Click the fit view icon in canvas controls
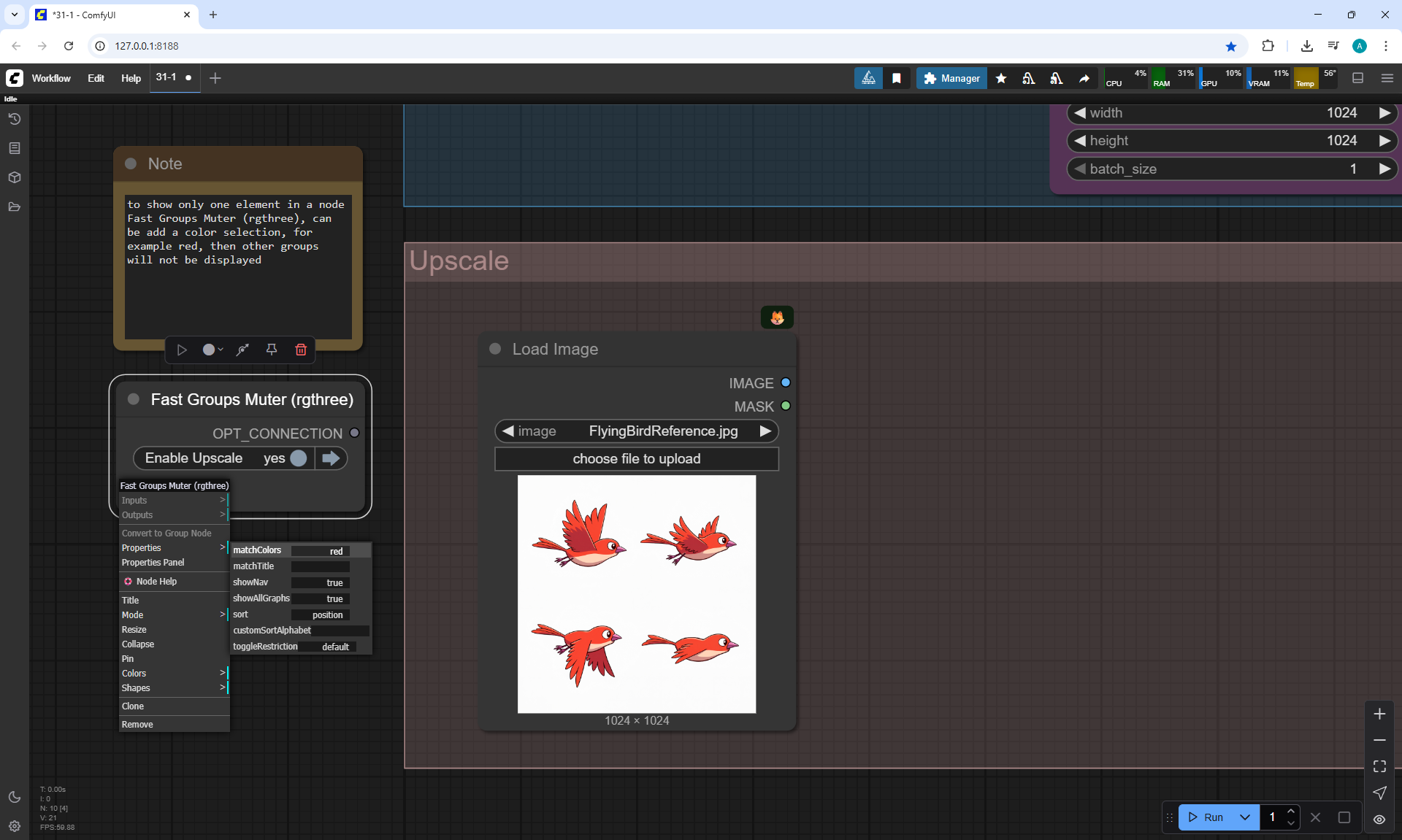The height and width of the screenshot is (840, 1402). [x=1379, y=766]
